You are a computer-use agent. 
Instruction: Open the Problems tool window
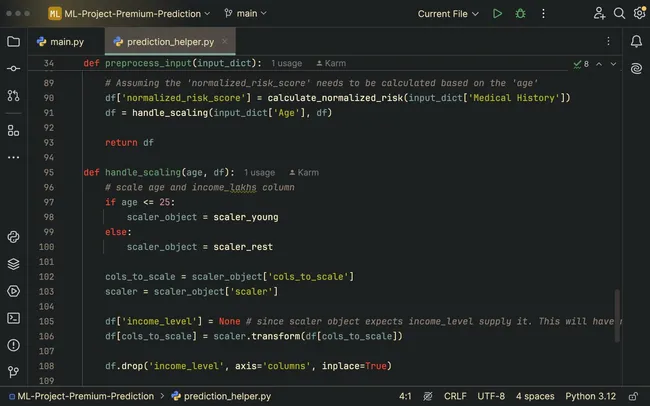(x=13, y=345)
